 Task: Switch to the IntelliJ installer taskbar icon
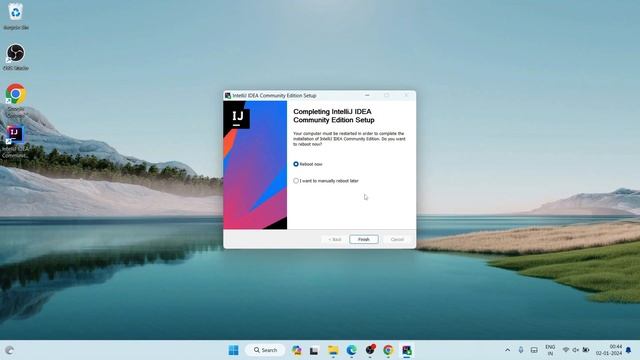tap(407, 350)
